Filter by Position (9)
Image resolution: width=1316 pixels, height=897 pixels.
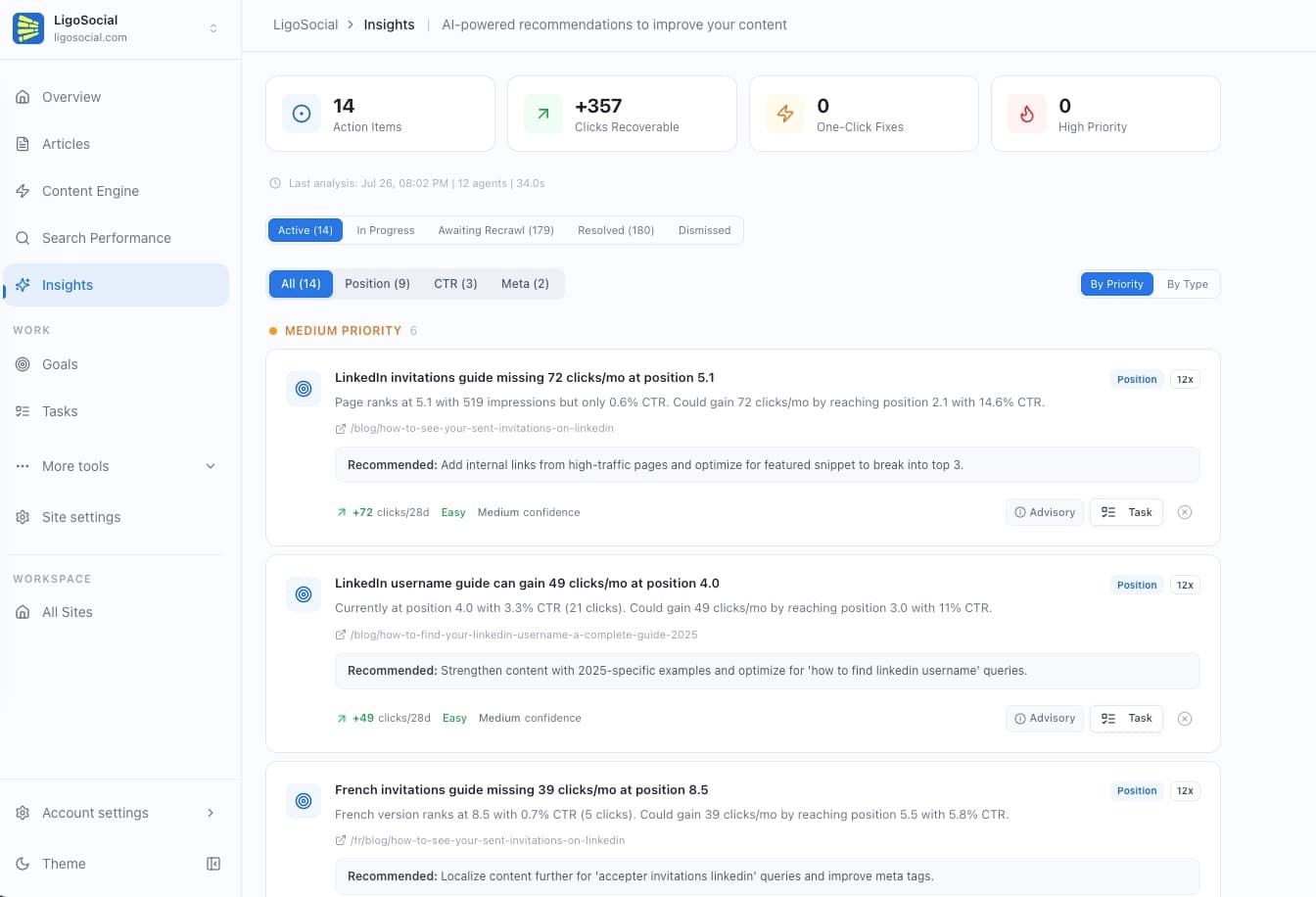point(377,284)
